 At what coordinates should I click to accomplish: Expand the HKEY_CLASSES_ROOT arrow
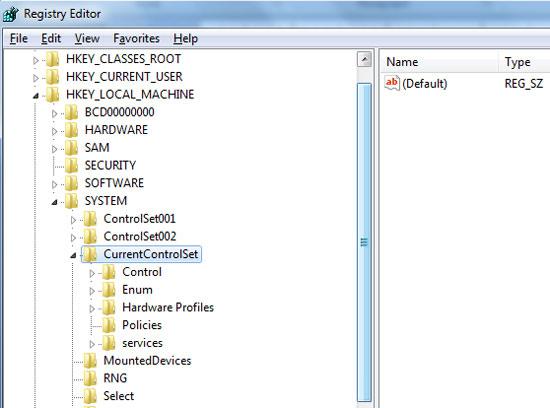click(x=36, y=60)
